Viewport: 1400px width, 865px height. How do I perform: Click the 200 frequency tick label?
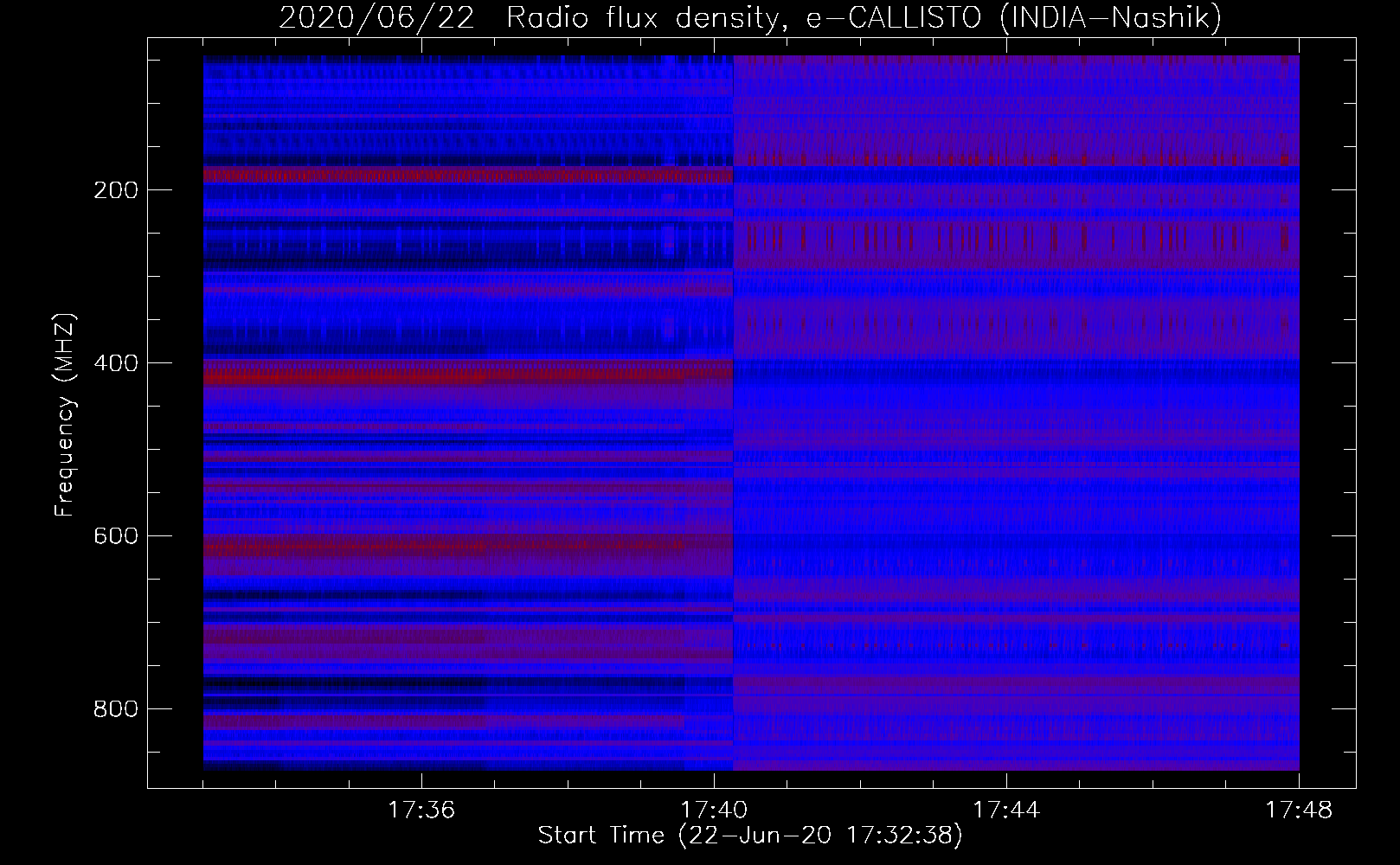[116, 190]
